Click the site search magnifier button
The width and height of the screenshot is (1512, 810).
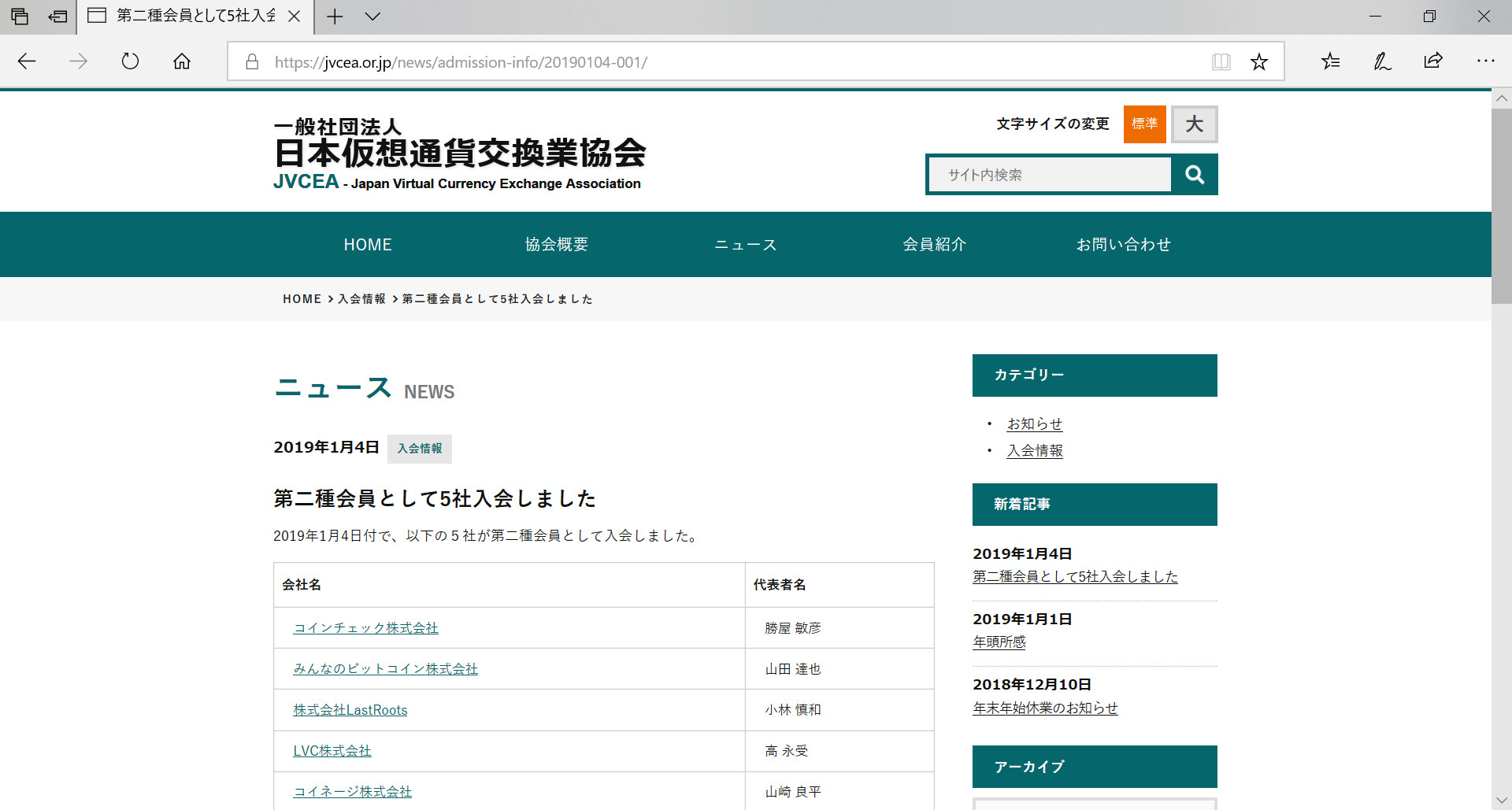1195,175
